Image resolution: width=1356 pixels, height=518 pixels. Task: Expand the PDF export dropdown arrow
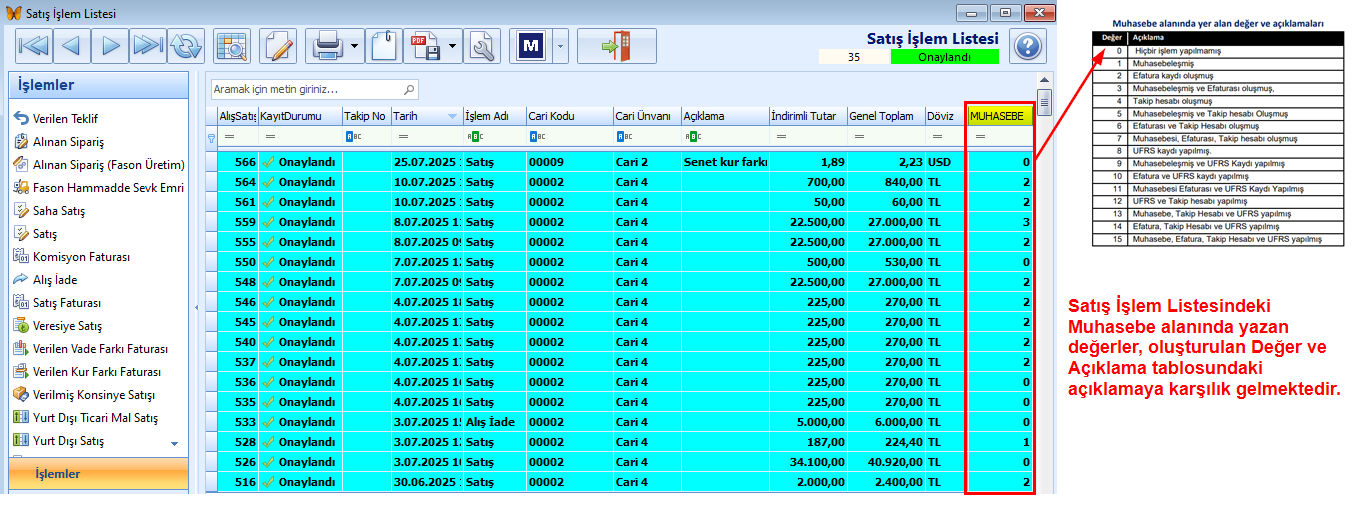pyautogui.click(x=452, y=47)
